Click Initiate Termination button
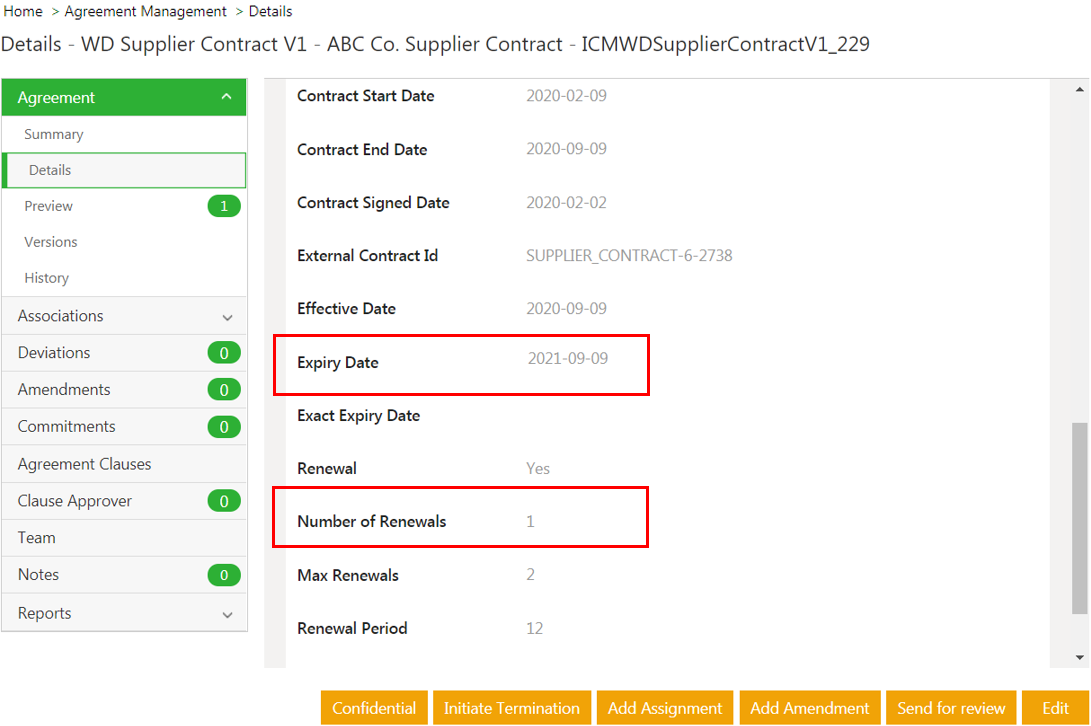This screenshot has height=726, width=1091. [x=512, y=708]
